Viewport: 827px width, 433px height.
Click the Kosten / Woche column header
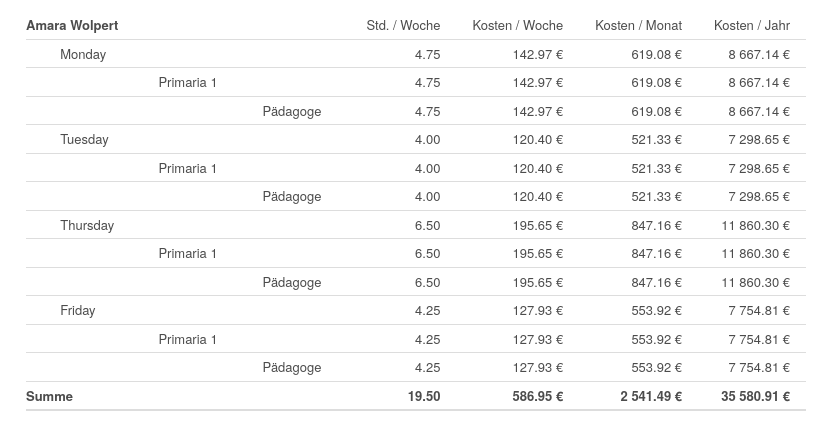click(517, 26)
